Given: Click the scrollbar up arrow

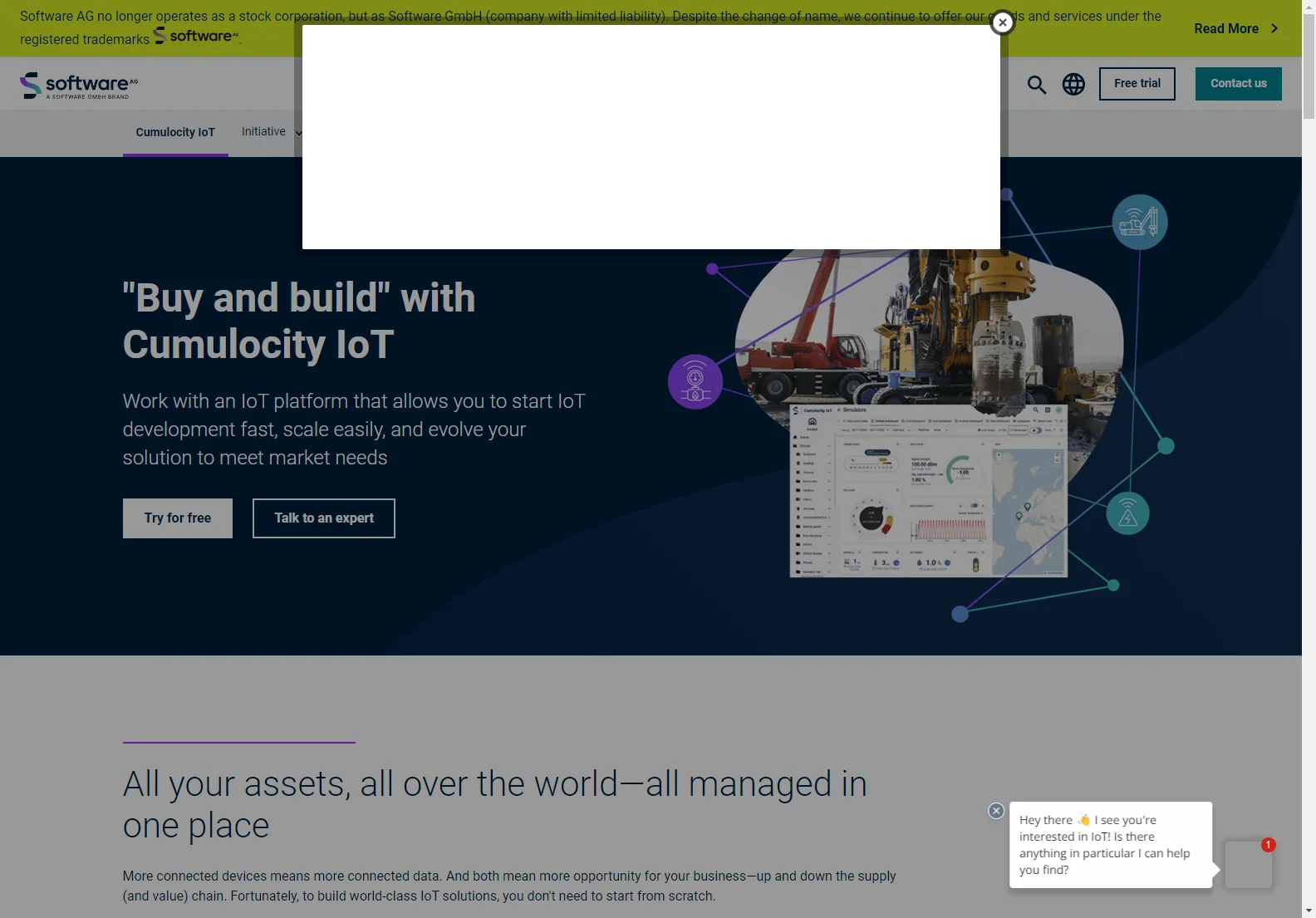Looking at the screenshot, I should pyautogui.click(x=1309, y=7).
